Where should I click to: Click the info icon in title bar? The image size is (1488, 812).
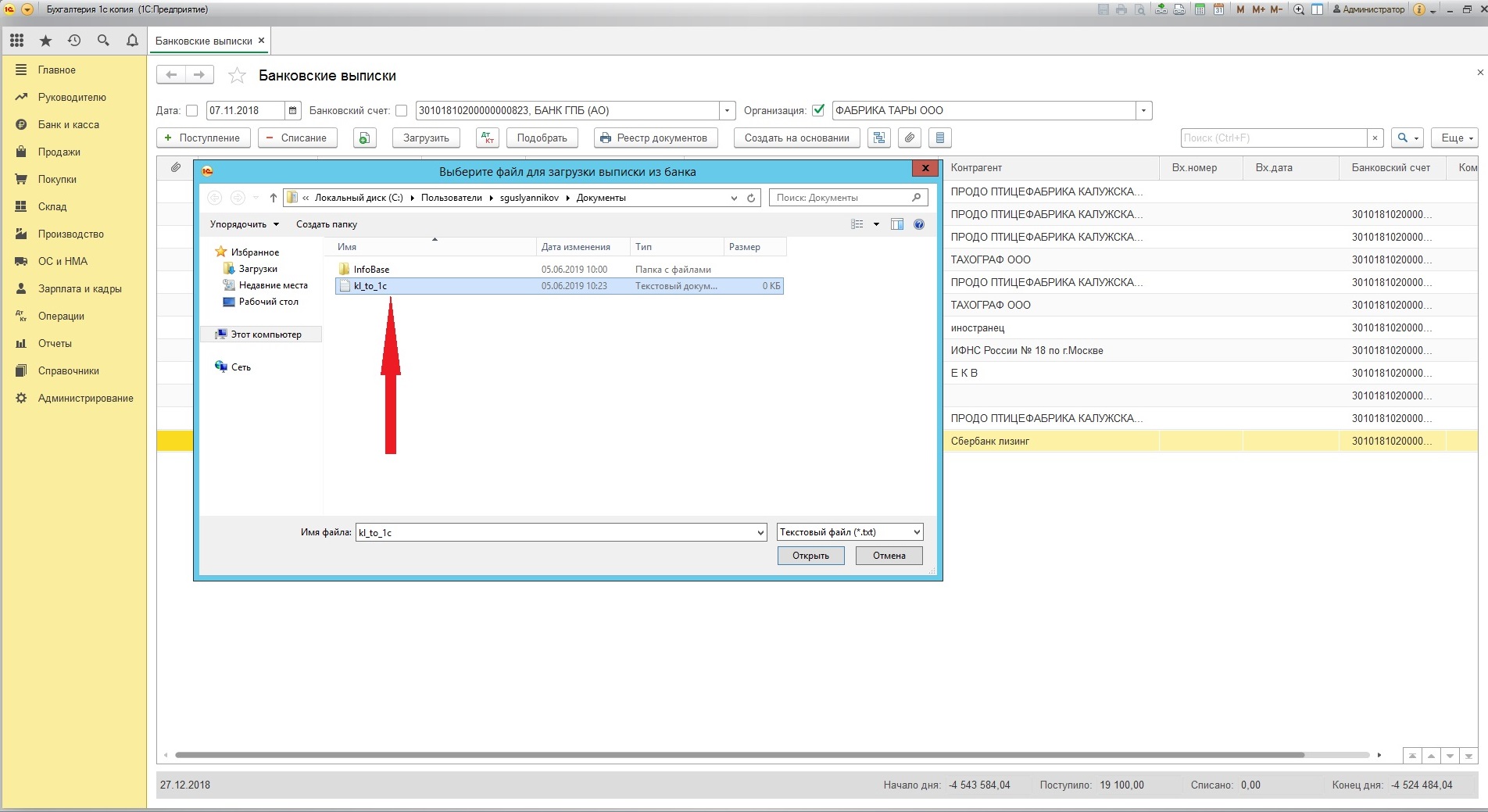click(x=1419, y=9)
